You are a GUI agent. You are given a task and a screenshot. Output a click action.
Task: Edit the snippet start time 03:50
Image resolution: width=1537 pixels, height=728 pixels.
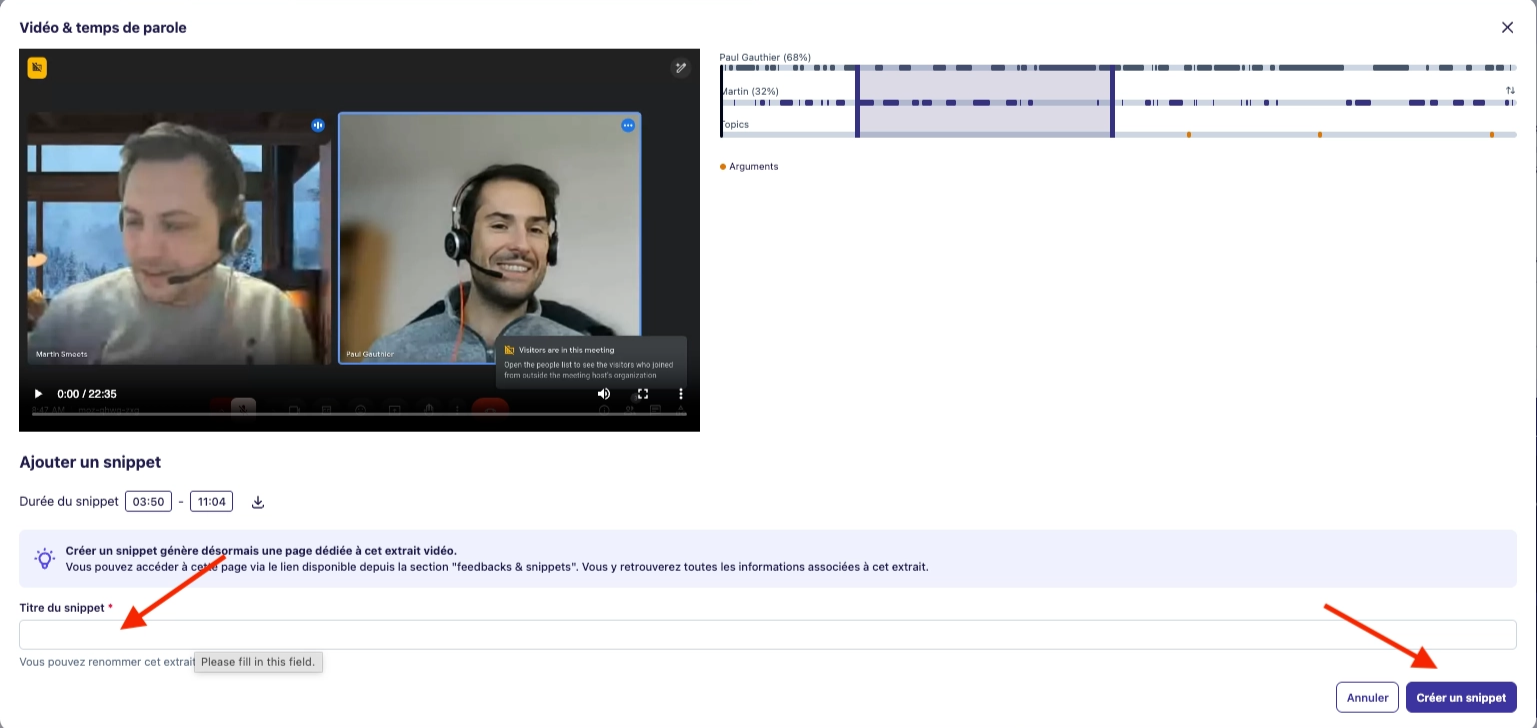[x=148, y=502]
